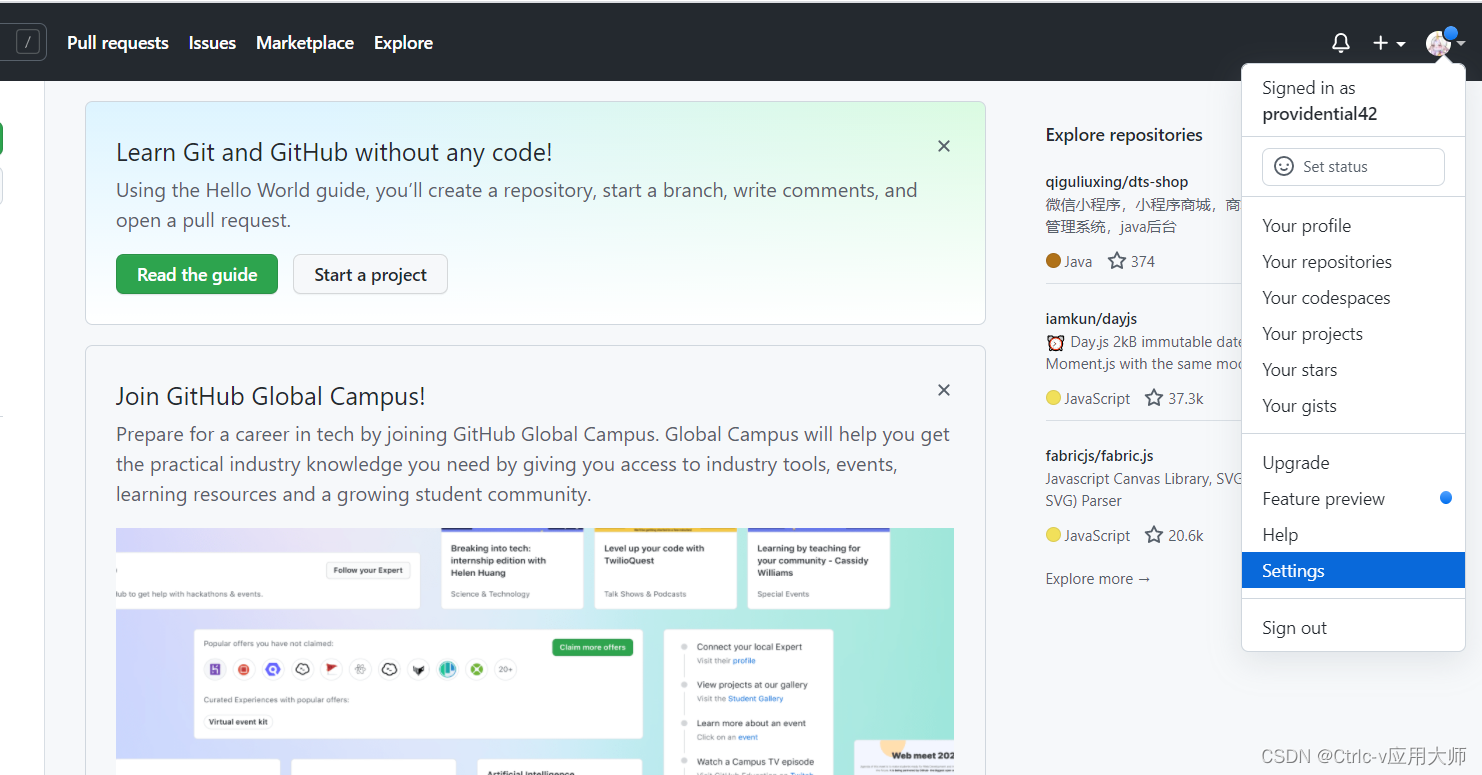
Task: Click the Set status button
Action: 1353,167
